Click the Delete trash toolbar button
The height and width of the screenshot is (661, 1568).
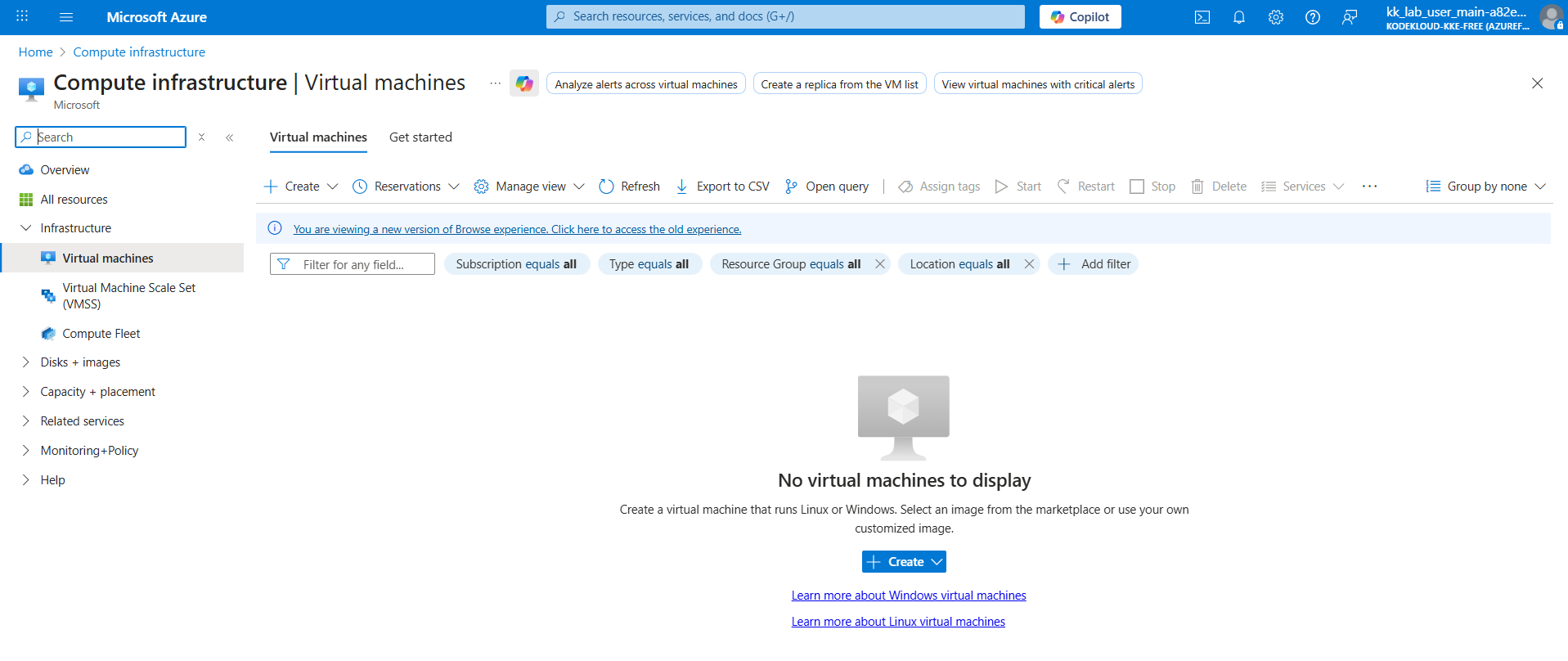coord(1219,187)
